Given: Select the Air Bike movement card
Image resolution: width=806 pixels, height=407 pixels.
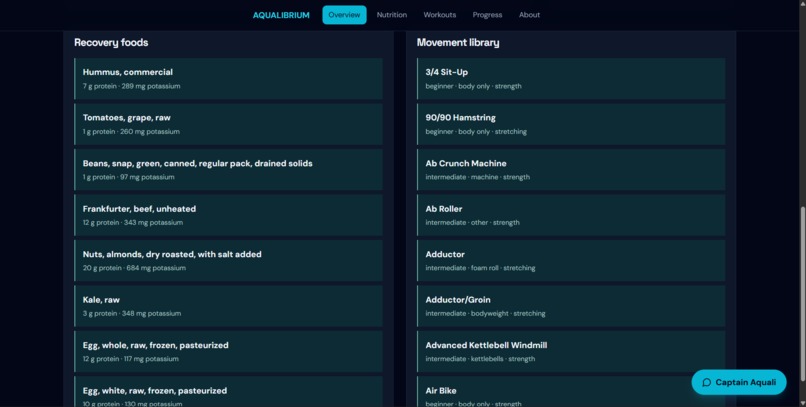Looking at the screenshot, I should click(571, 392).
